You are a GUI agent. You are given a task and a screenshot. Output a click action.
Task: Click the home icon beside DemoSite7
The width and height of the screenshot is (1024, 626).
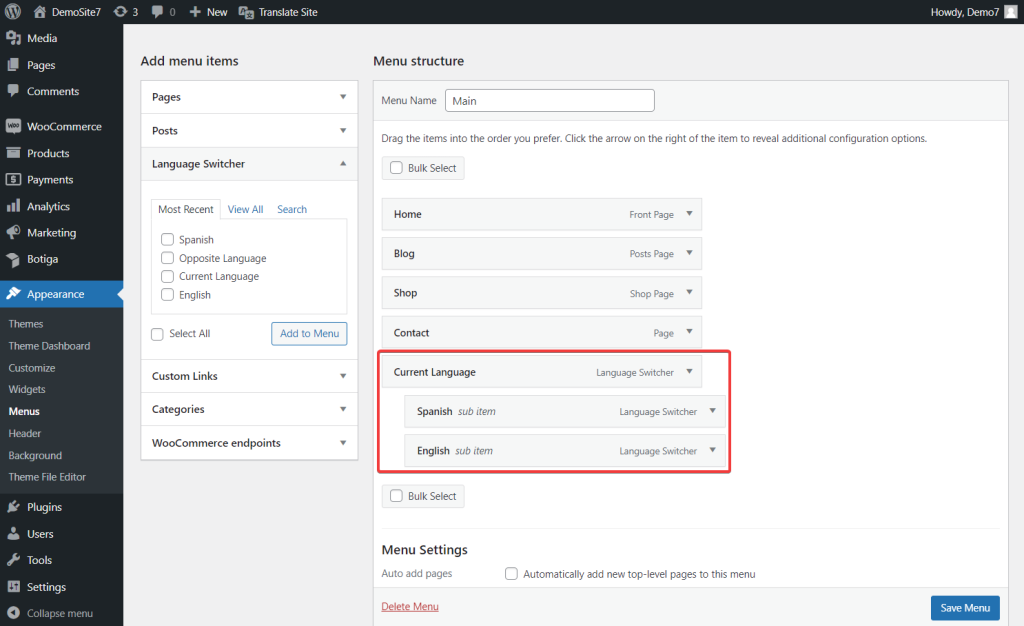(40, 12)
